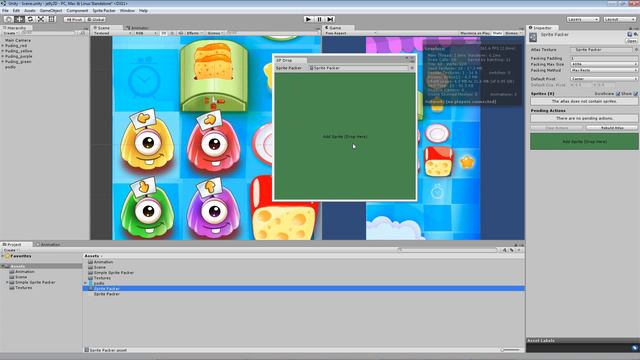The height and width of the screenshot is (360, 640).
Task: Open the Assets menu
Action: click(29, 11)
